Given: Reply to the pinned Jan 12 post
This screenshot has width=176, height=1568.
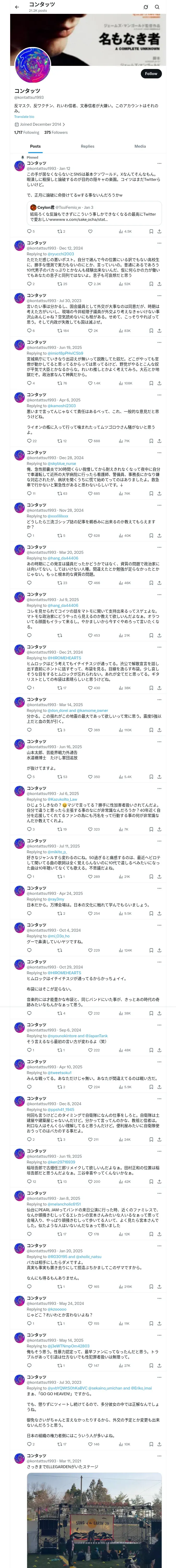Looking at the screenshot, I should (29, 231).
